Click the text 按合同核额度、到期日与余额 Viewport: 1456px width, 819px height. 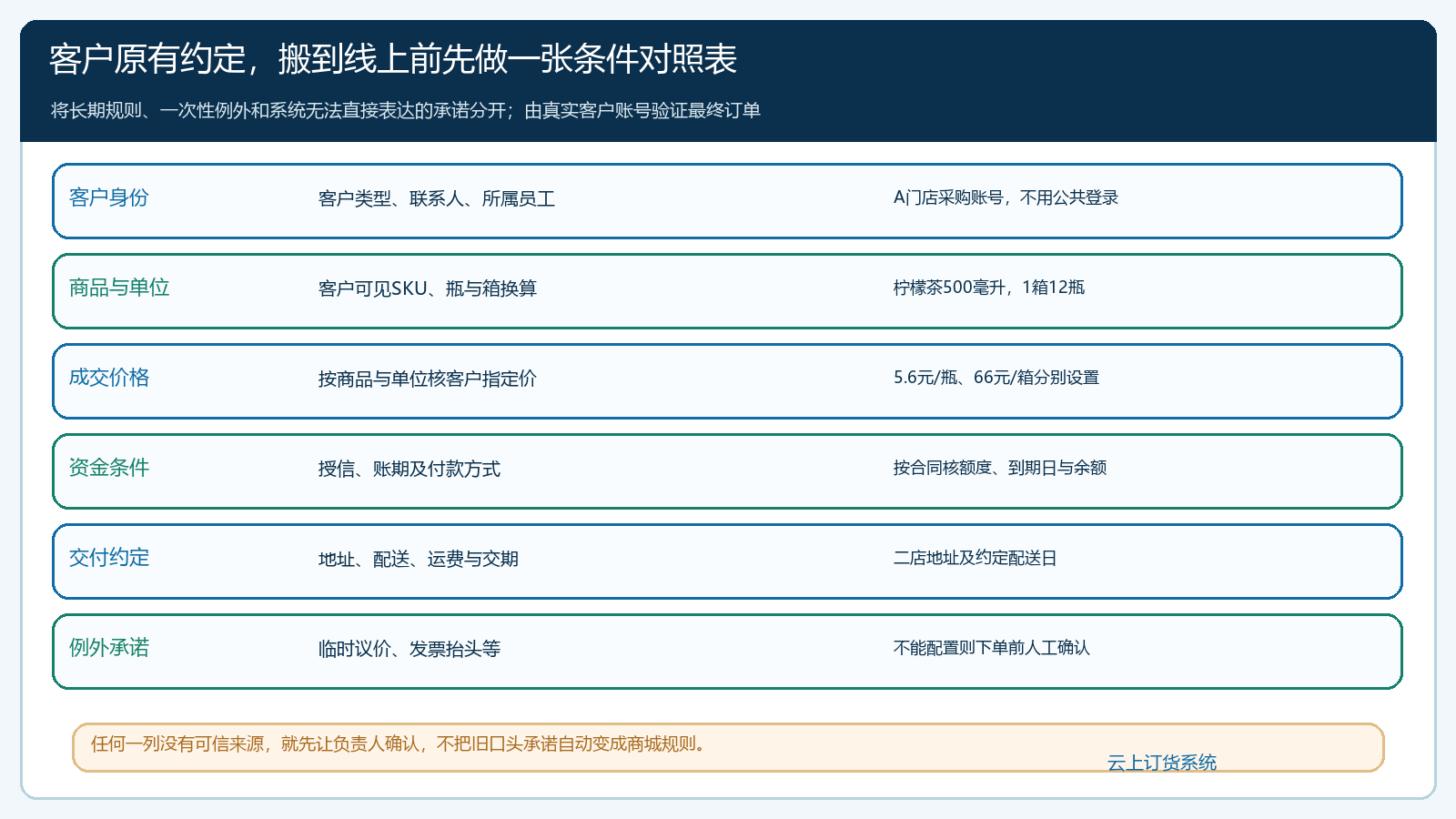[x=1000, y=468]
